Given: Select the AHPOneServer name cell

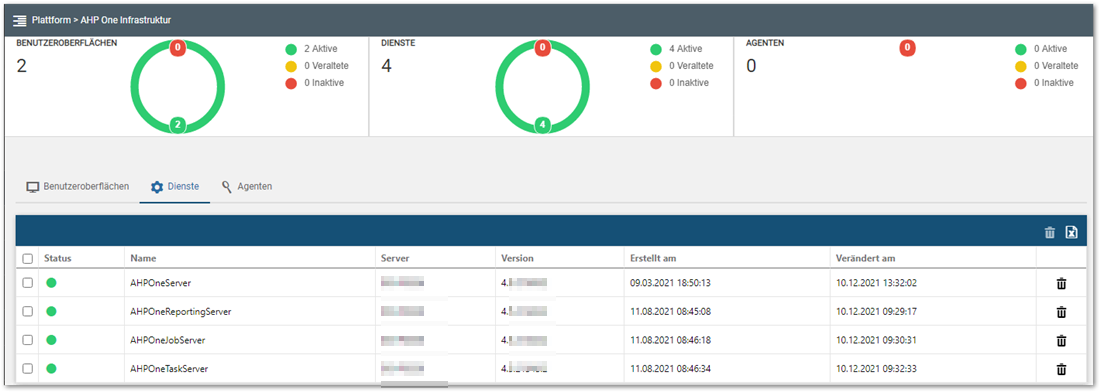Looking at the screenshot, I should pyautogui.click(x=161, y=283).
